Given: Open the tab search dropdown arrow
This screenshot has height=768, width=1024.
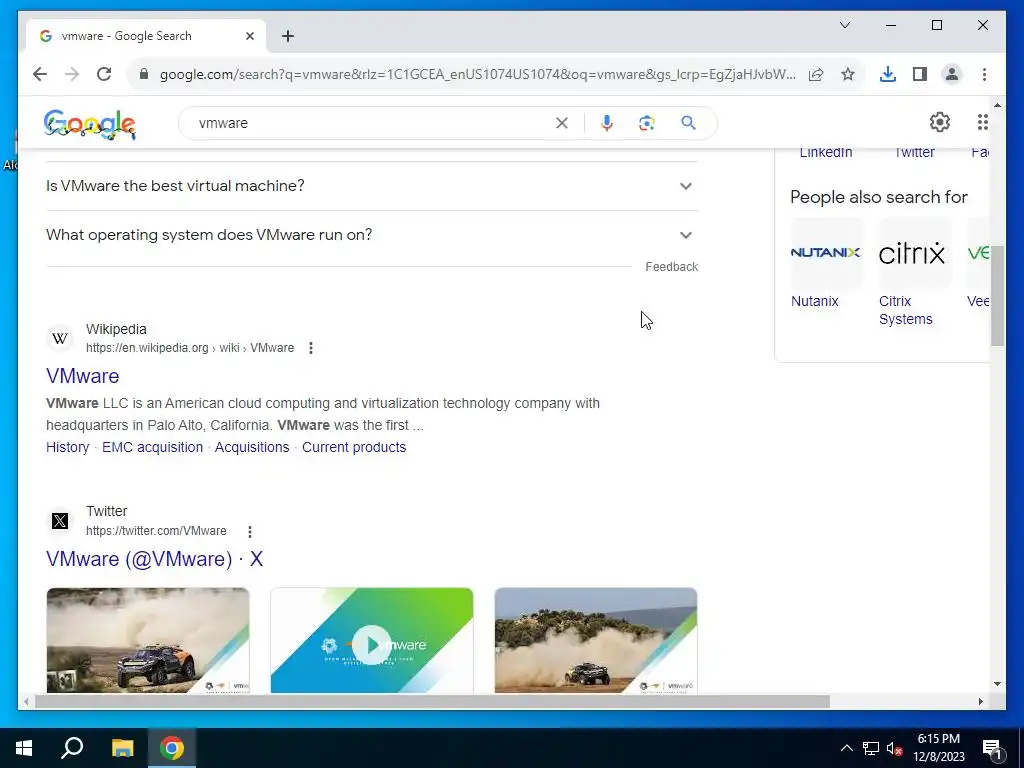Looking at the screenshot, I should pyautogui.click(x=844, y=25).
